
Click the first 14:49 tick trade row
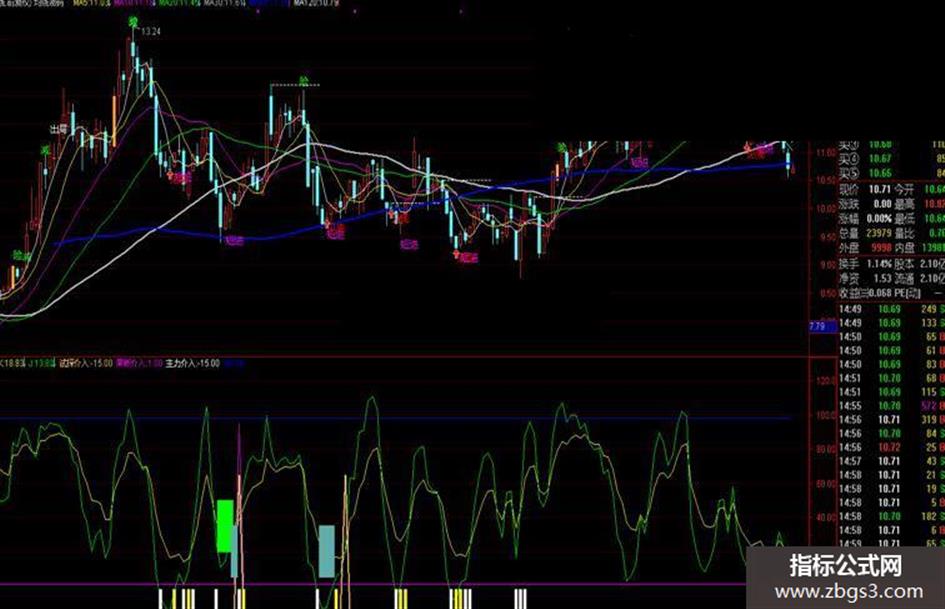[x=892, y=309]
